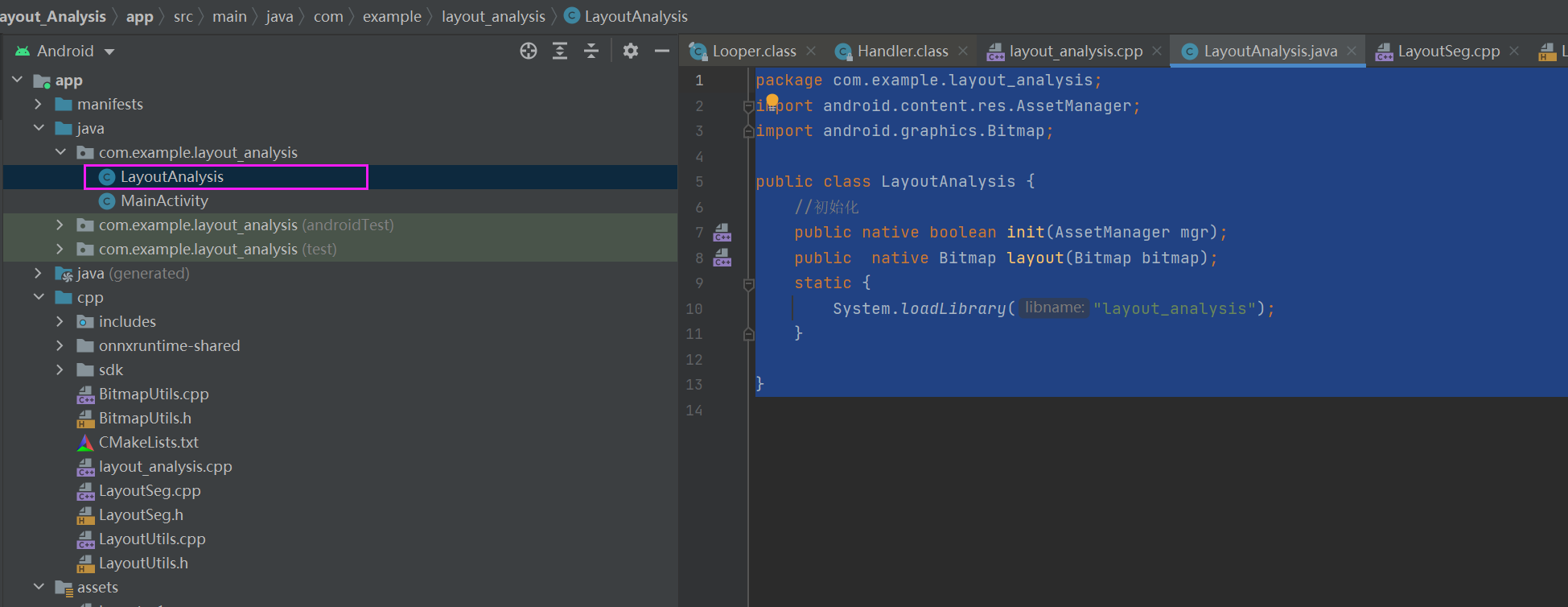Viewport: 1568px width, 607px height.
Task: Open BitmapUtils.h header file
Action: pos(145,418)
